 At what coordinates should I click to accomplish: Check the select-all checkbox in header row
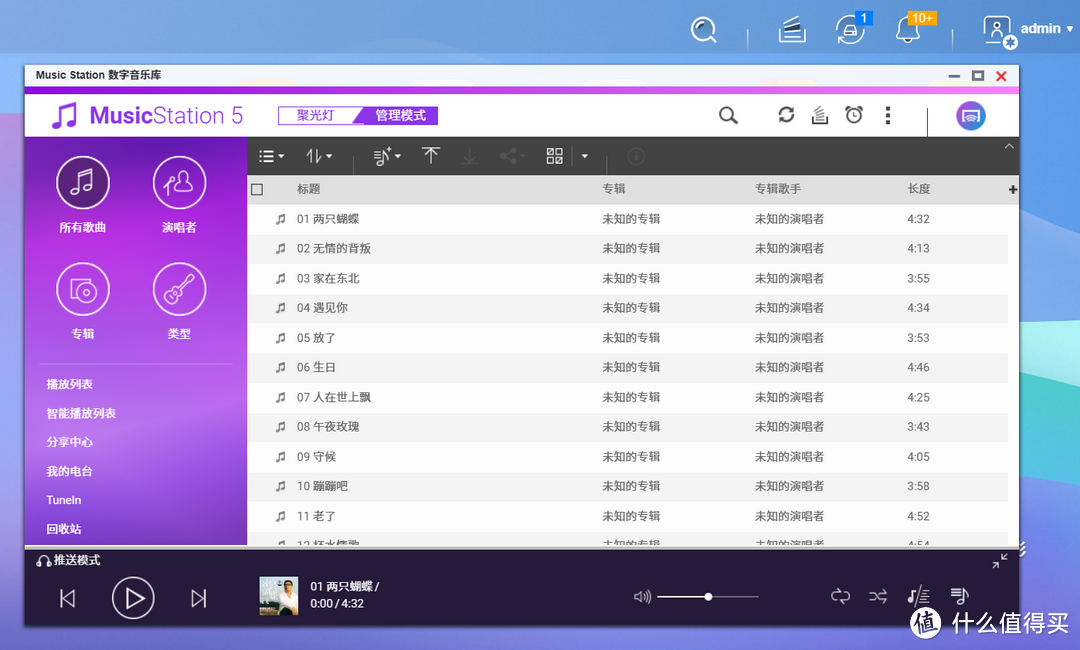(257, 189)
